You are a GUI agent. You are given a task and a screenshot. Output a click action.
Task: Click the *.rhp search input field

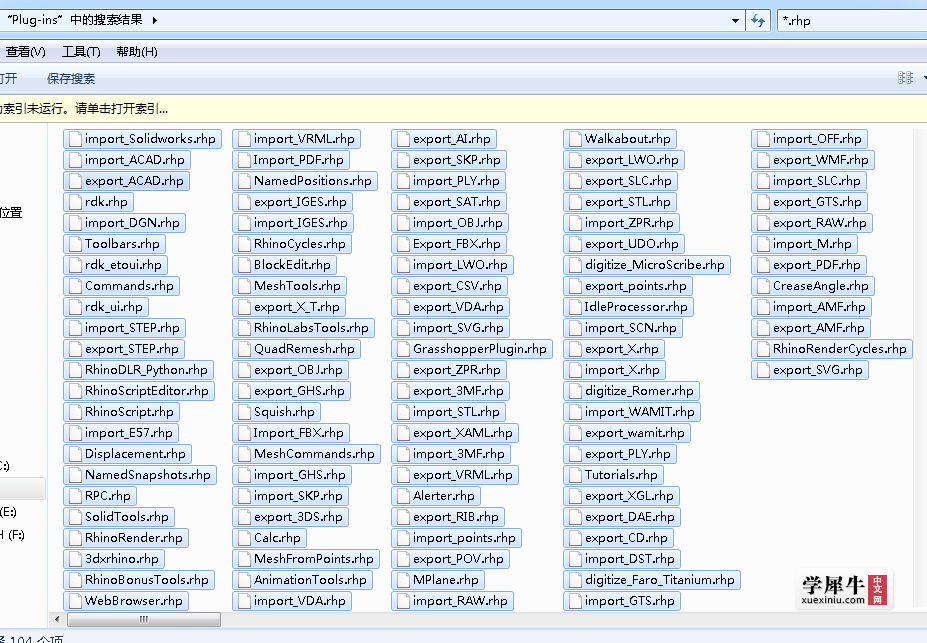pos(852,21)
